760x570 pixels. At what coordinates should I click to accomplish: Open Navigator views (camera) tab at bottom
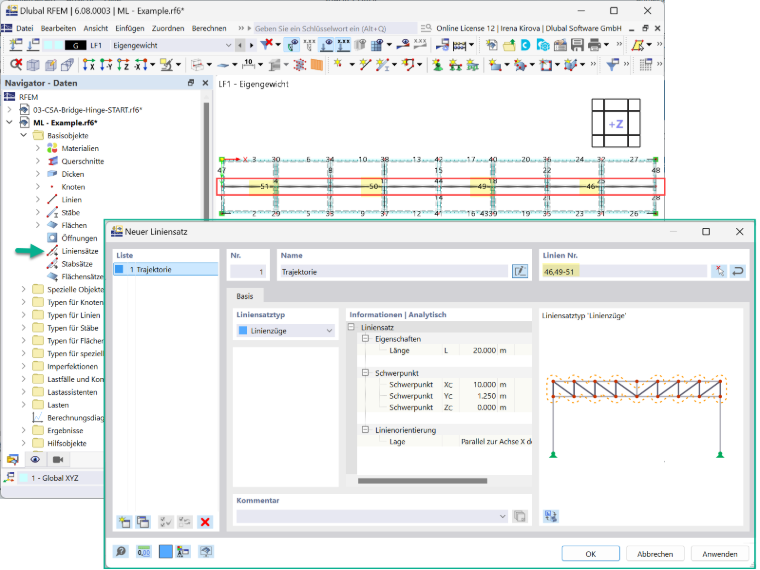click(x=58, y=459)
